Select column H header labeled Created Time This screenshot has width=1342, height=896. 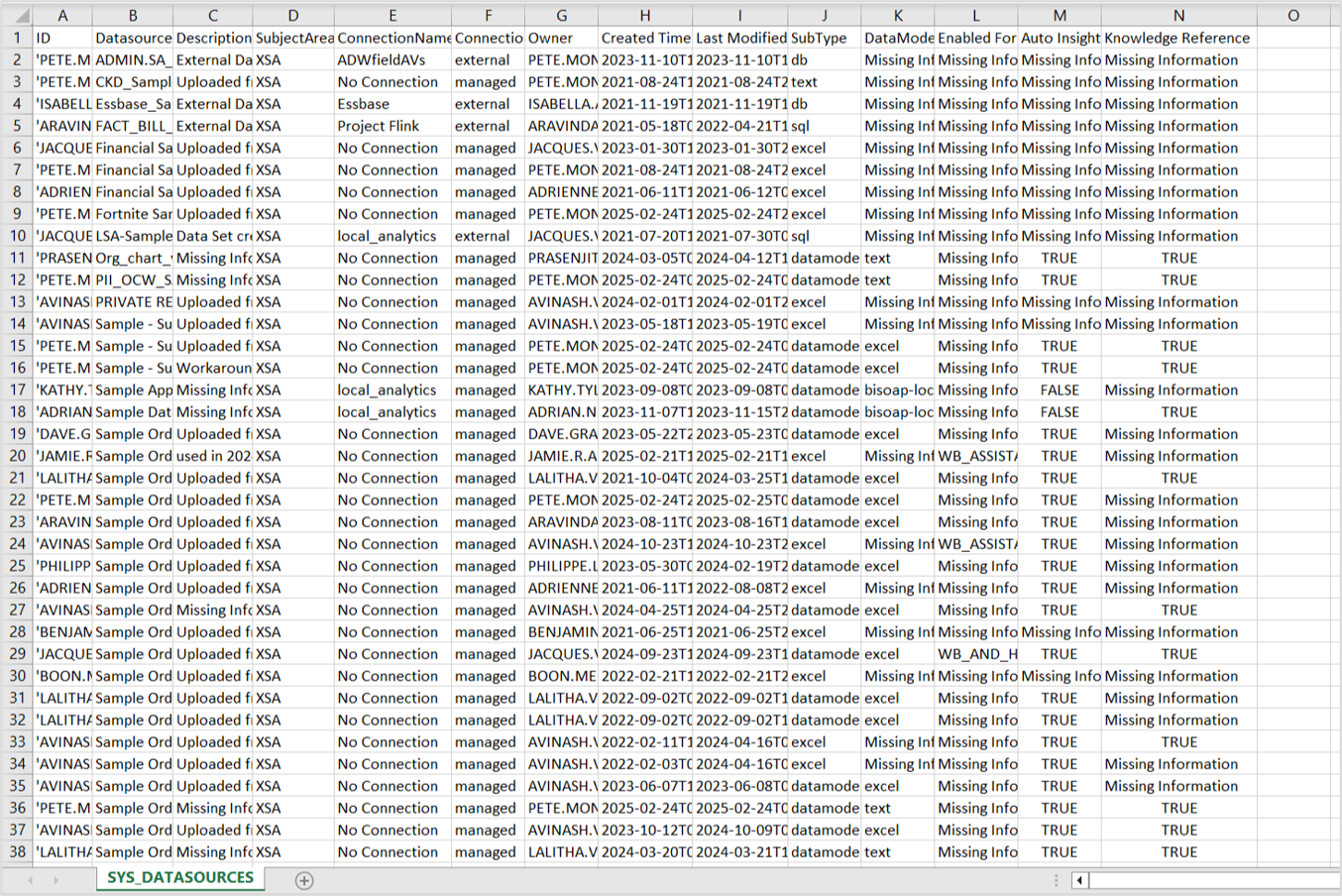click(644, 16)
